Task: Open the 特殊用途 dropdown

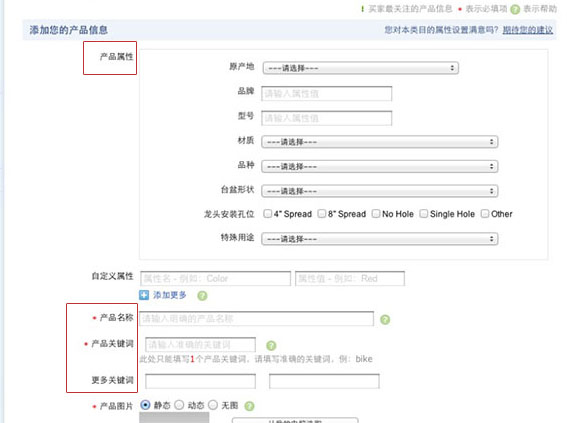Action: pyautogui.click(x=380, y=239)
